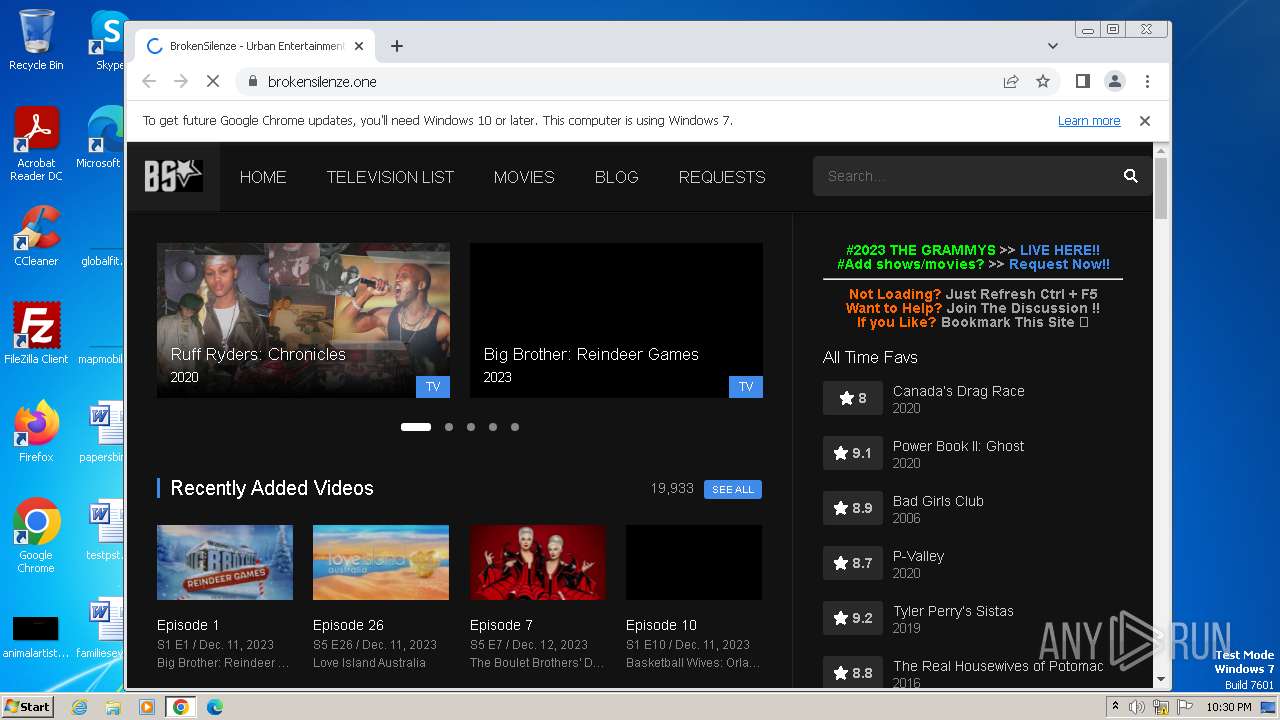This screenshot has height=720, width=1280.
Task: Open Google Chrome desktop shortcut
Action: pos(36,536)
